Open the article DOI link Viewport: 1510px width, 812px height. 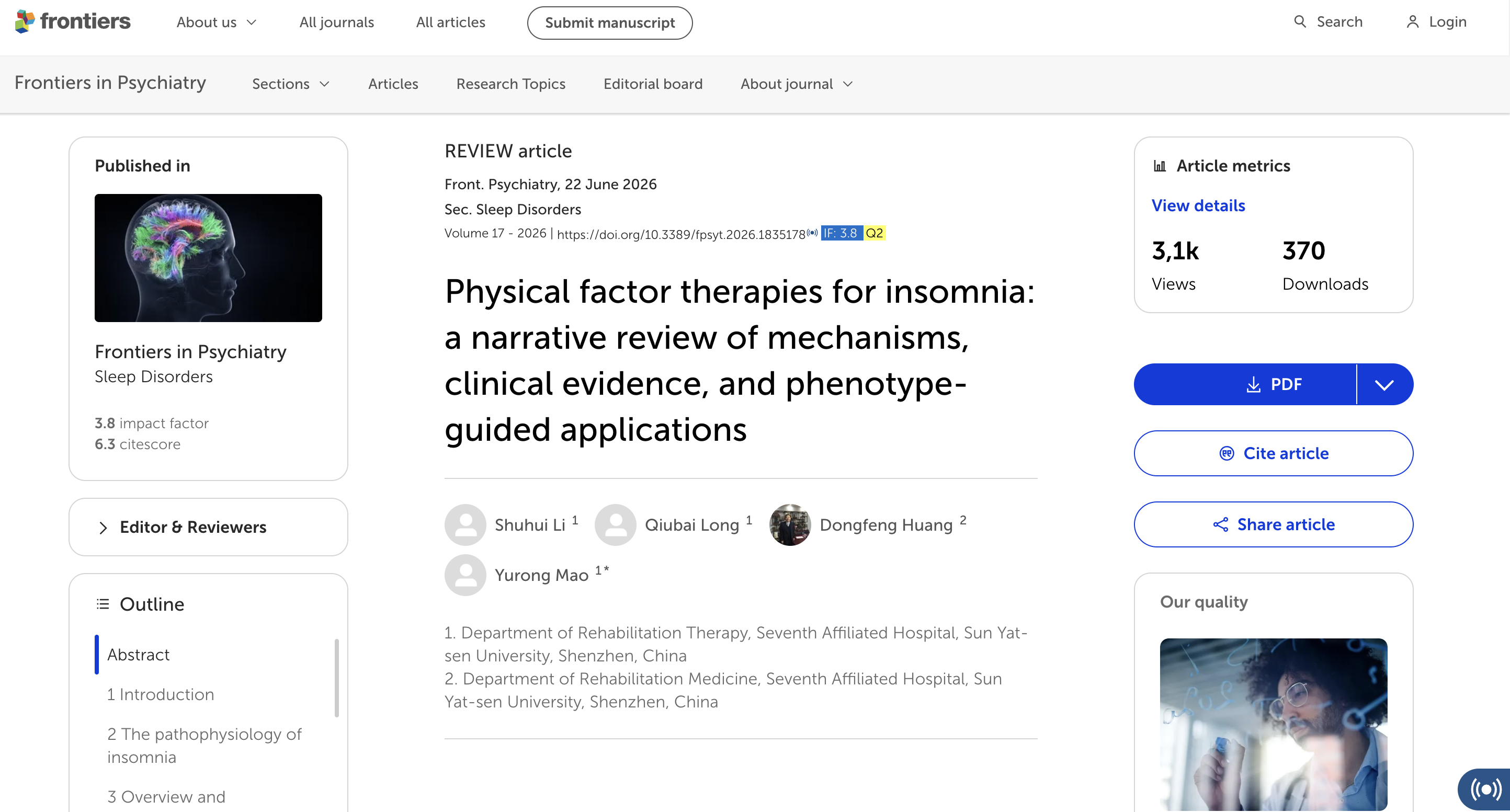[x=681, y=234]
